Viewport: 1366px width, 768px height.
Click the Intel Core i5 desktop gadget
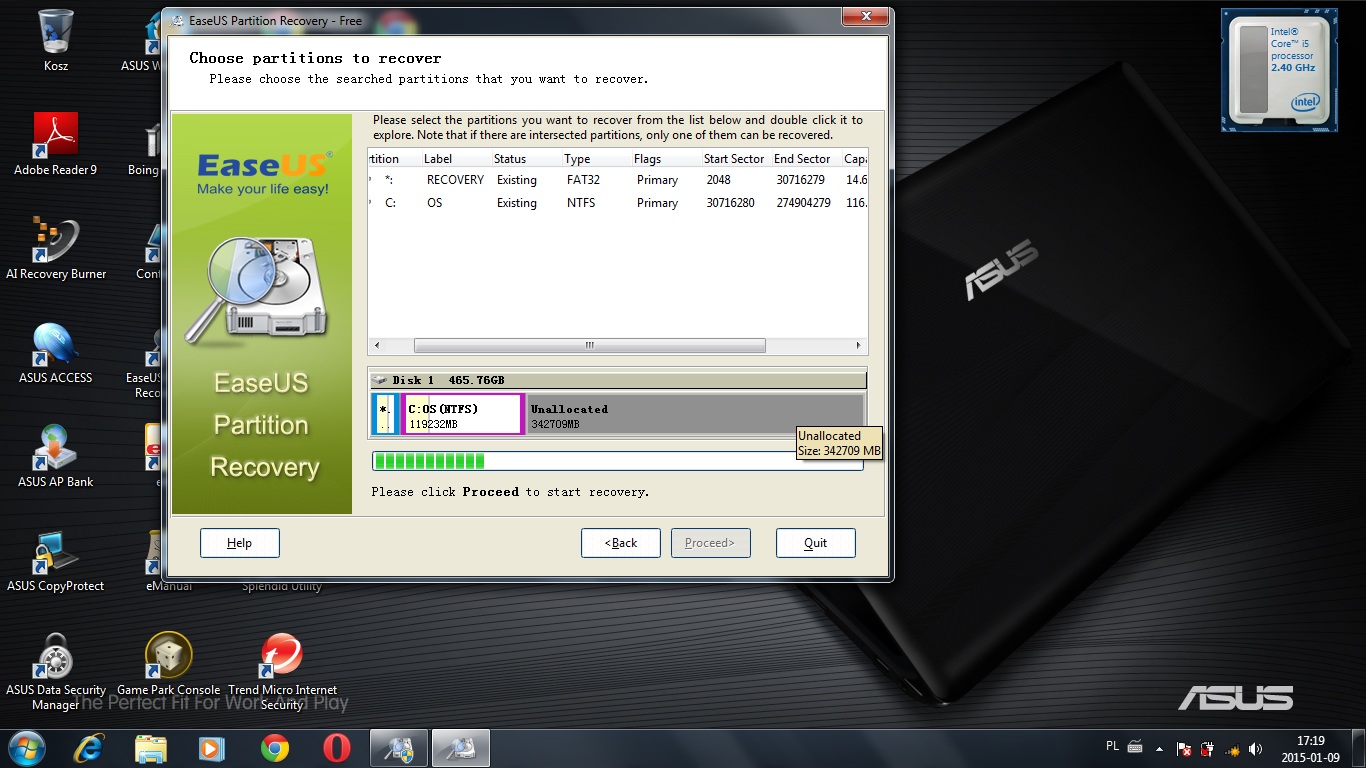(1279, 70)
